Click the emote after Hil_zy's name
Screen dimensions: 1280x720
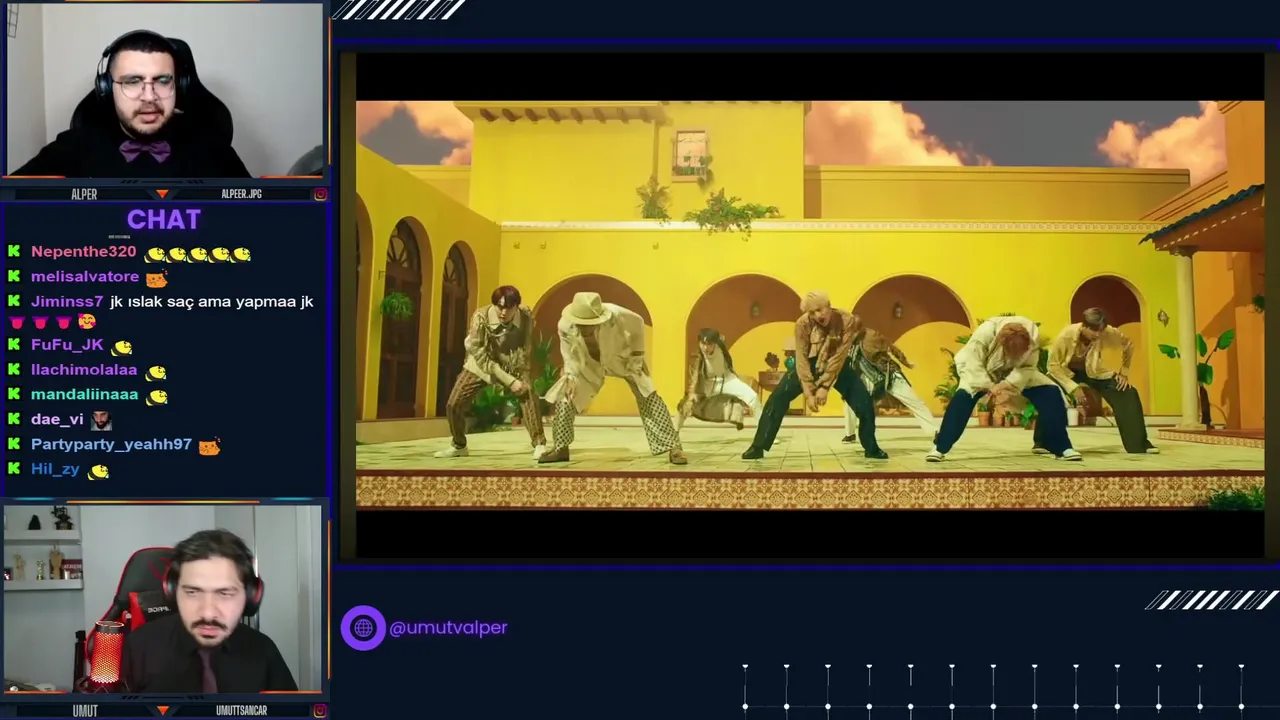(97, 471)
